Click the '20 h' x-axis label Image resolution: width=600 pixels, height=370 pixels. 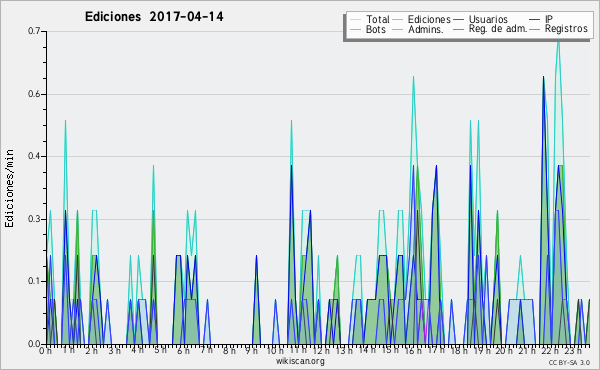pyautogui.click(x=504, y=350)
